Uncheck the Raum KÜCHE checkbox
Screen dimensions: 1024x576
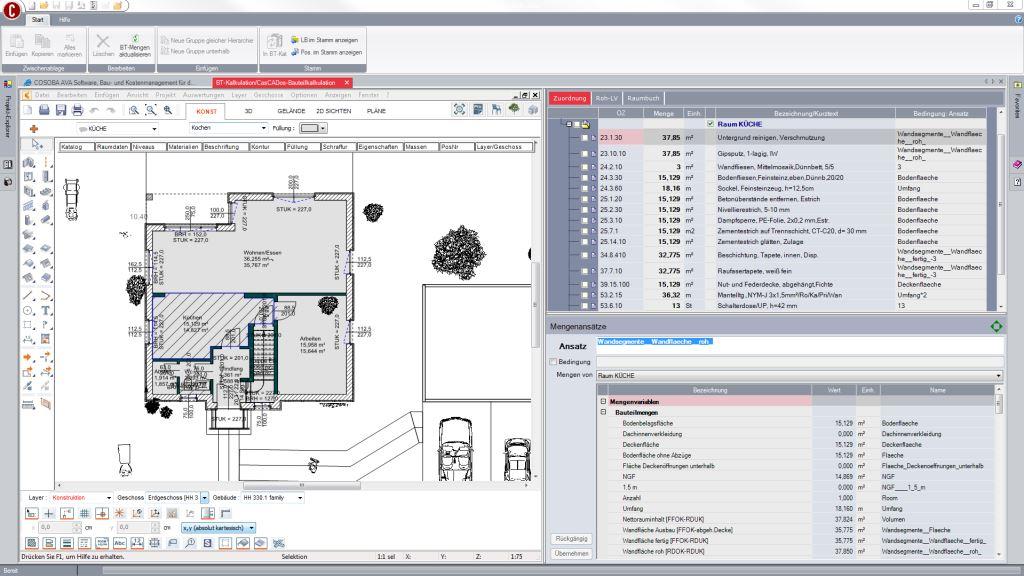point(710,124)
